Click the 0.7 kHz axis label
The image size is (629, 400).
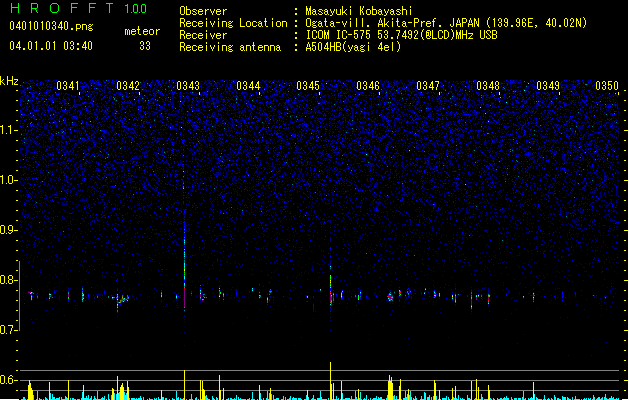9,330
